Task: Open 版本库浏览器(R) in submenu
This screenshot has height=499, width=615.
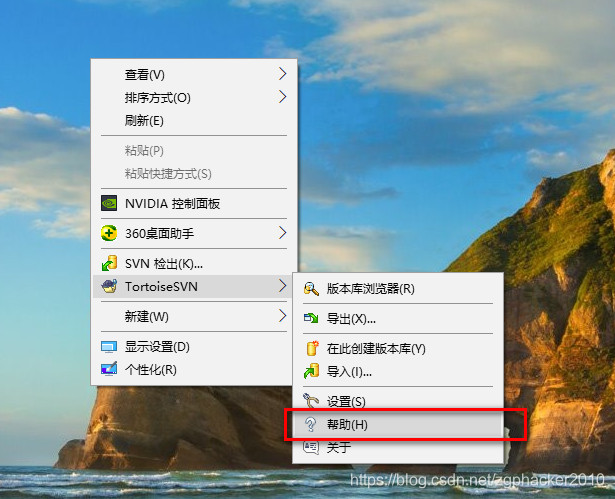Action: tap(398, 289)
